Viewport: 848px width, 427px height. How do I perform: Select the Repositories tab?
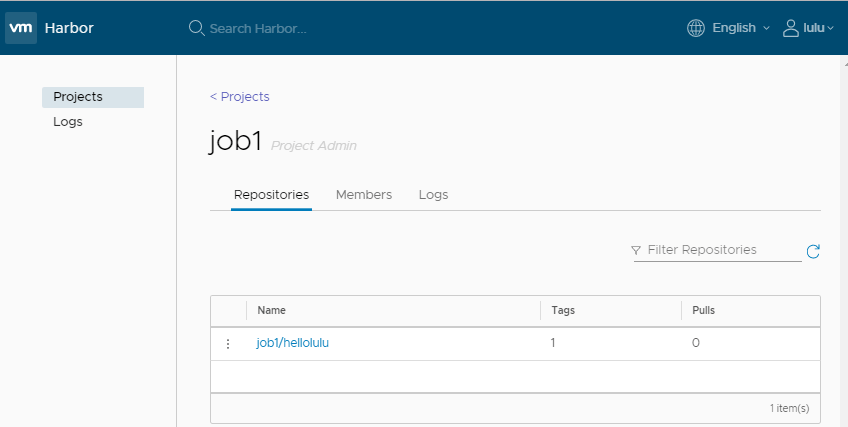point(271,194)
